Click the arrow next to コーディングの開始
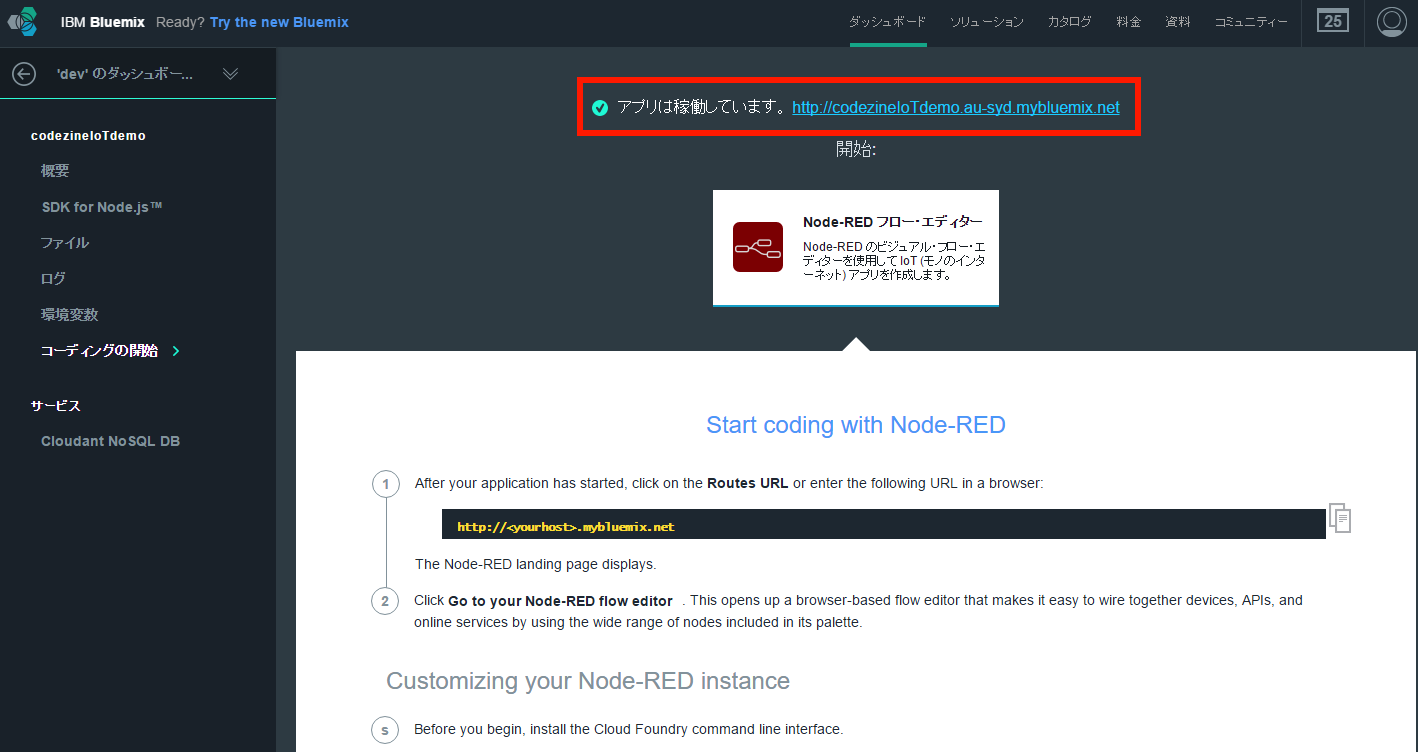 point(177,351)
